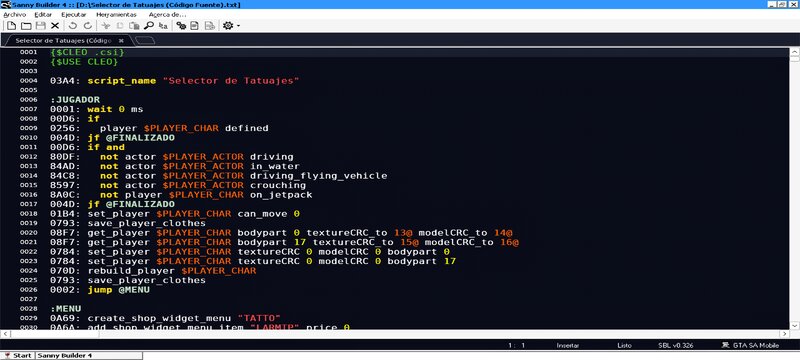This screenshot has width=800, height=360.
Task: Close the Selector de Tatuajes tab
Action: pos(121,40)
